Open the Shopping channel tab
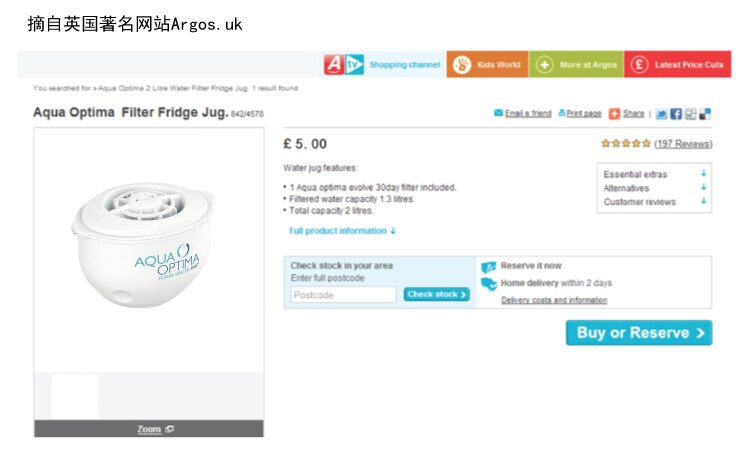This screenshot has width=750, height=450. click(404, 65)
